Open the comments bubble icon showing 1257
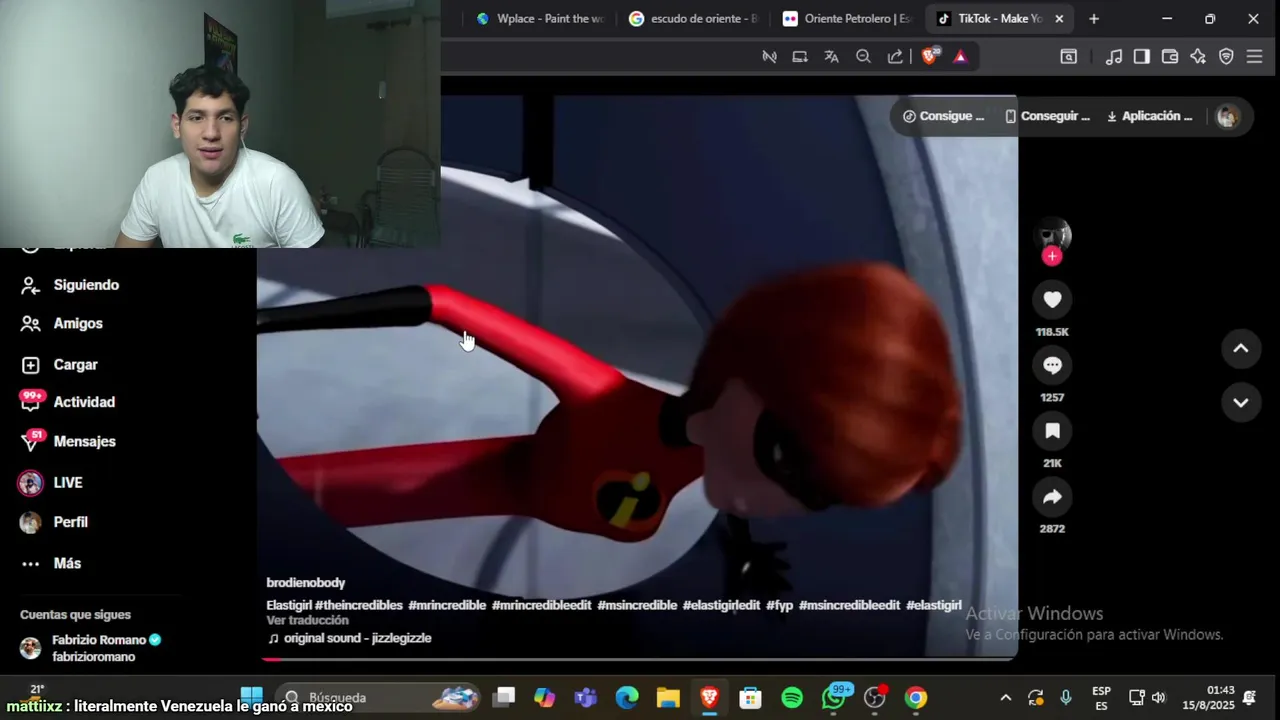The height and width of the screenshot is (720, 1280). tap(1052, 365)
